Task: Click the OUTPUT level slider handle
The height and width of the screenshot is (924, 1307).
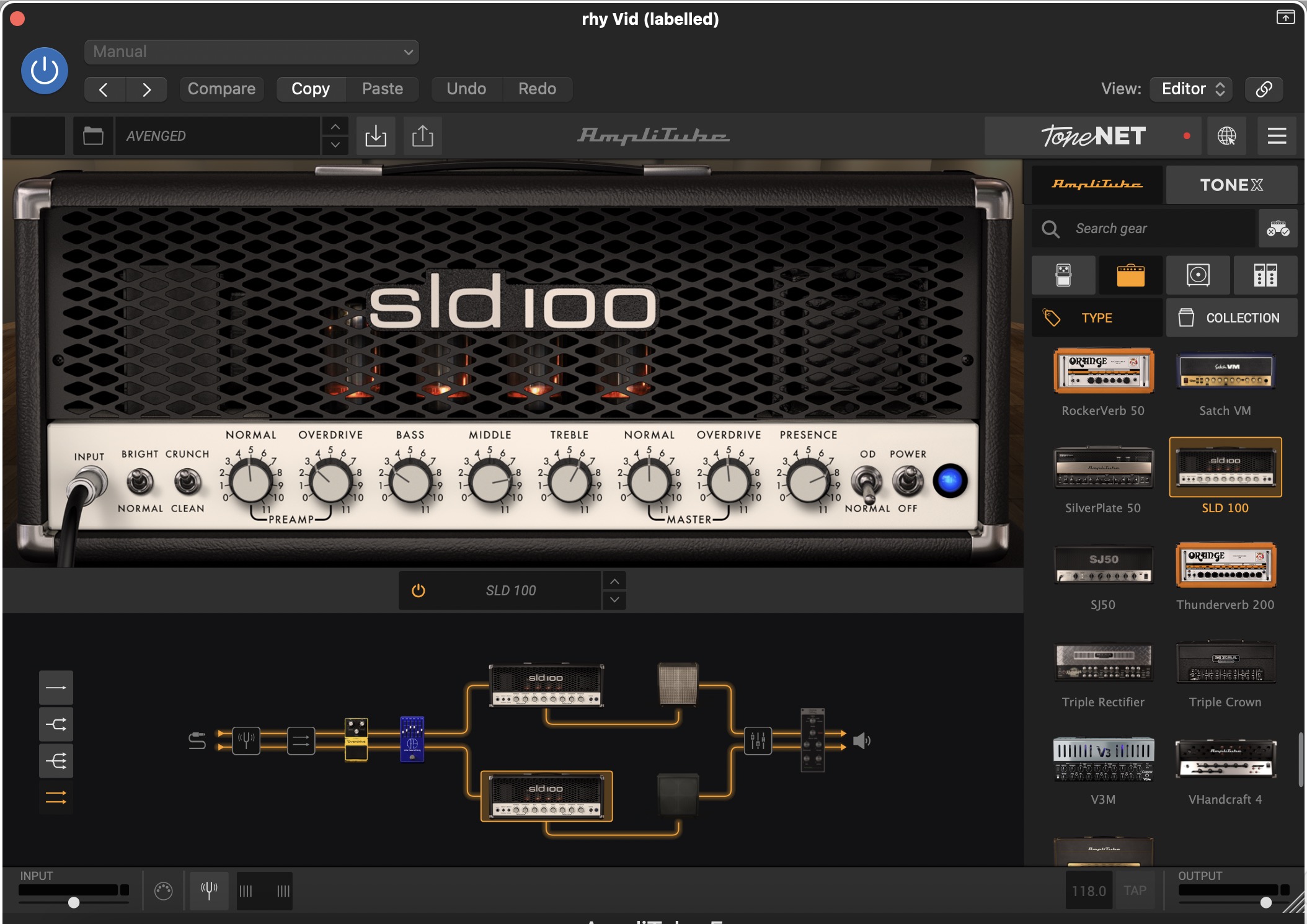Action: [x=1266, y=902]
